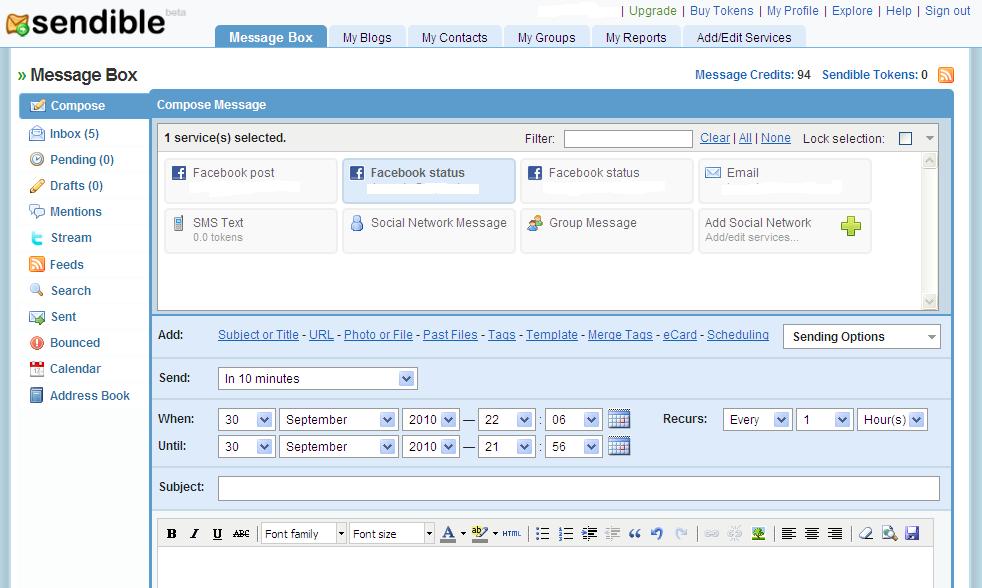This screenshot has width=982, height=588.
Task: Tick the Lock selection checkbox
Action: [905, 138]
